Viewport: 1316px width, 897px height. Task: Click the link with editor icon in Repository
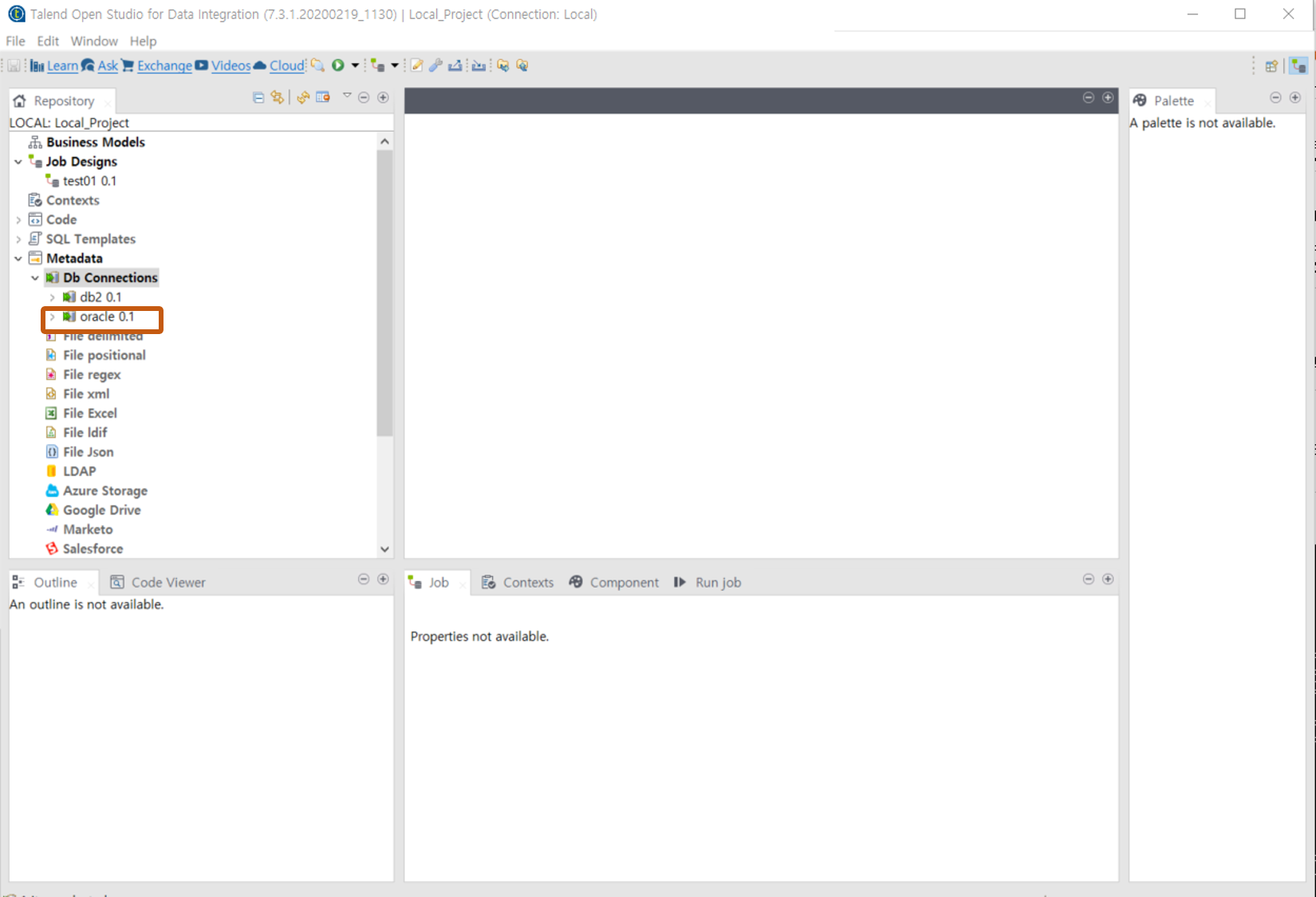(277, 97)
